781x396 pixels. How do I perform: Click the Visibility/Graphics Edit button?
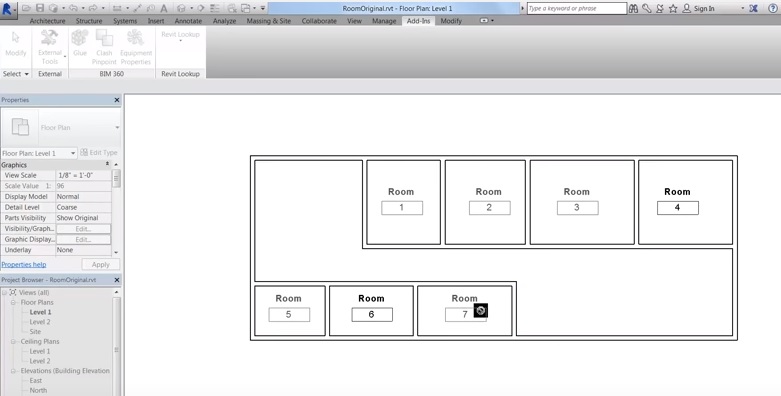coord(83,229)
